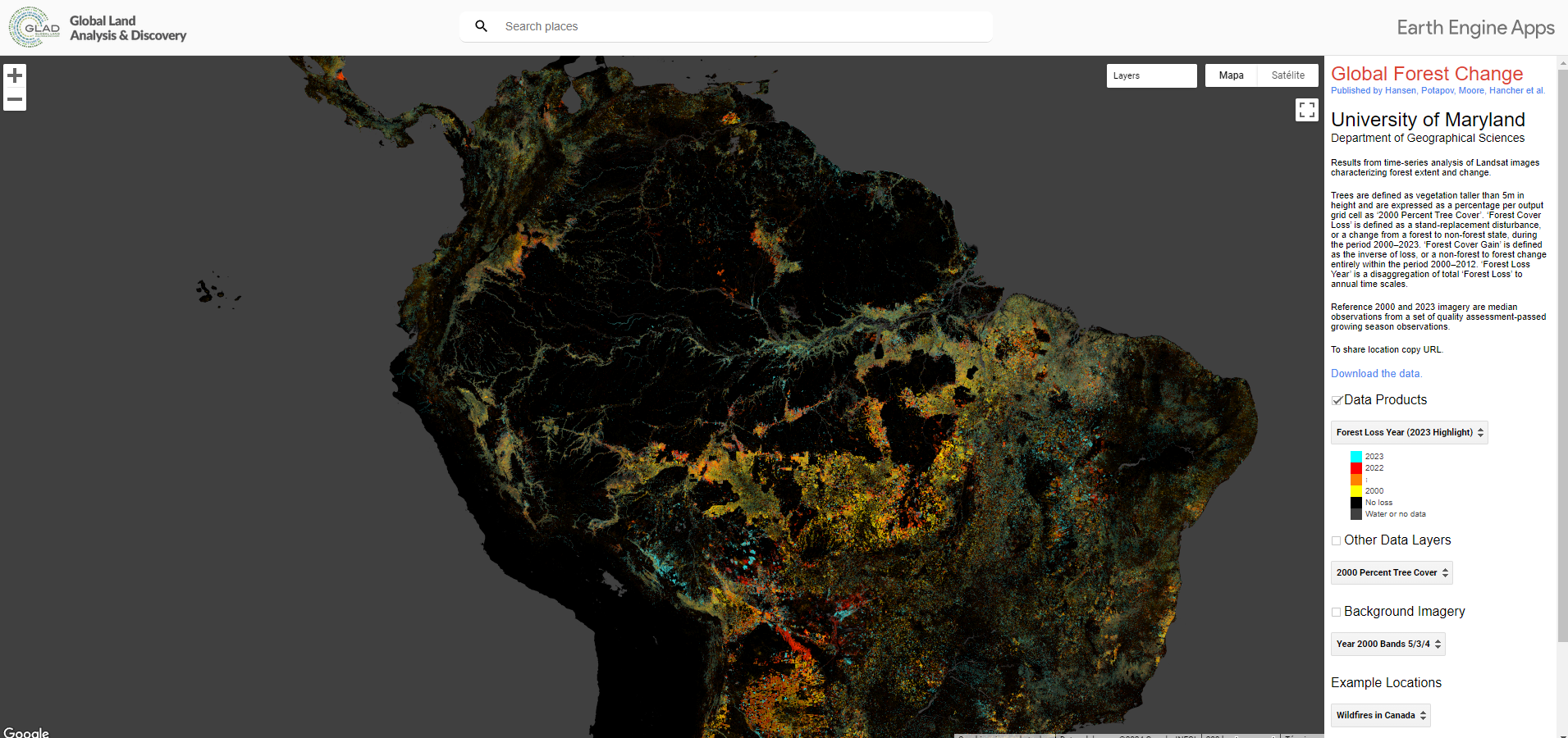The height and width of the screenshot is (738, 1568).
Task: Open 2000 Percent Tree Cover dropdown
Action: (x=1392, y=572)
